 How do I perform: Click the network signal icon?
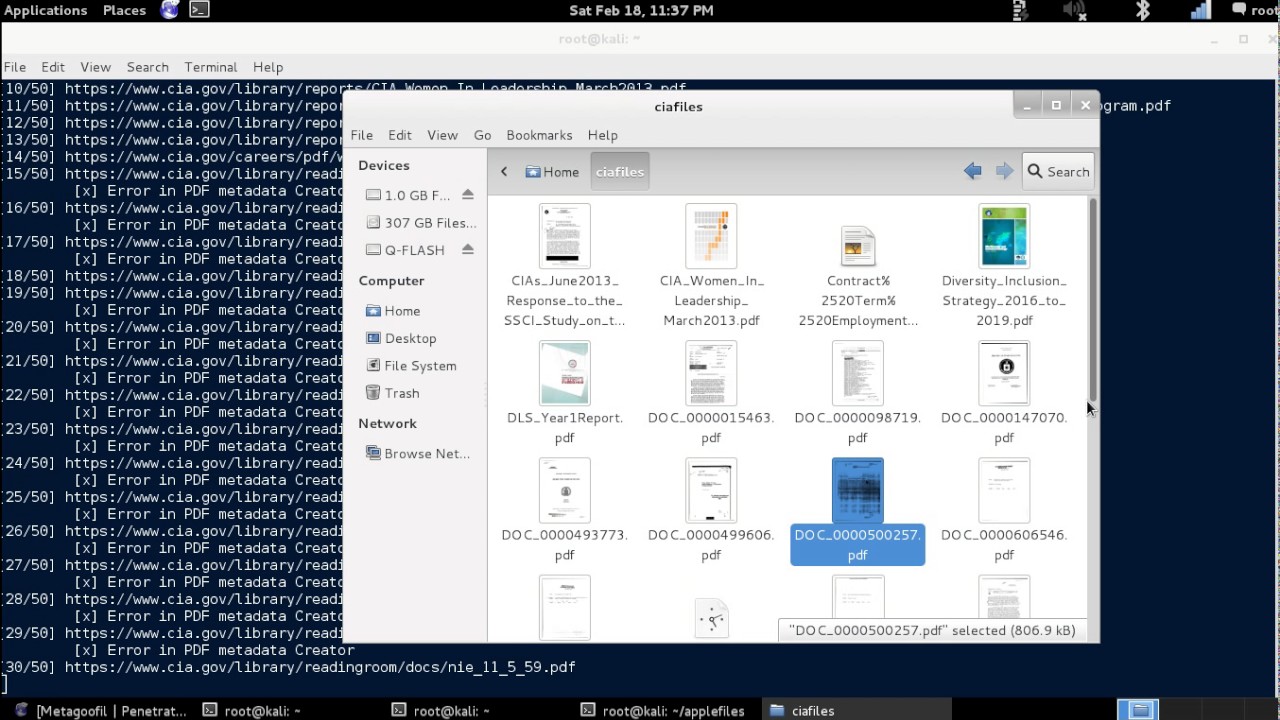pos(1200,10)
